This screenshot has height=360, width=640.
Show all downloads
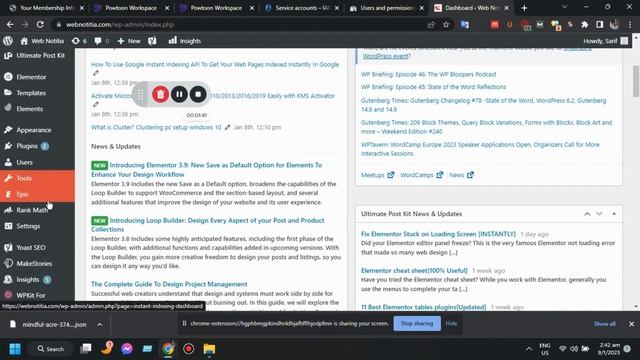coord(604,324)
